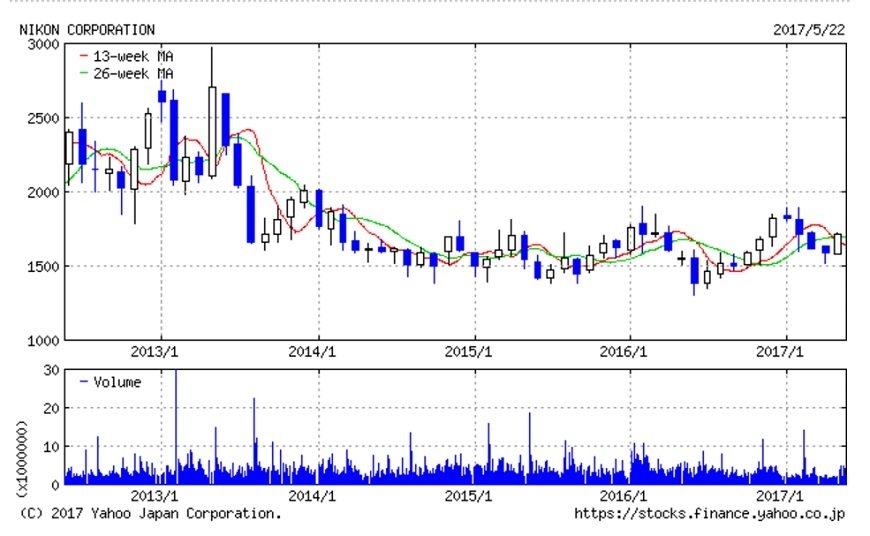Select the 26-week MA legend entry
Viewport: 870px width, 536px height.
[x=132, y=73]
